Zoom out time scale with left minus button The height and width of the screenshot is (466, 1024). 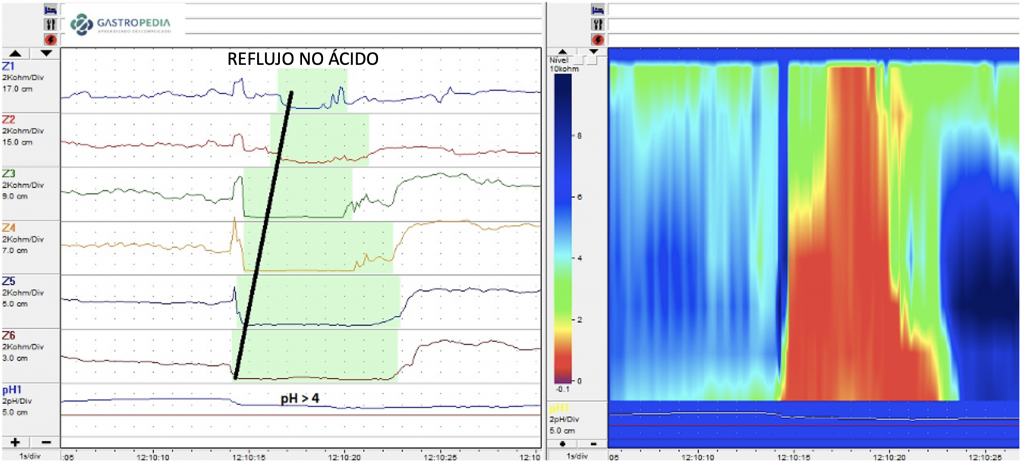(45, 441)
